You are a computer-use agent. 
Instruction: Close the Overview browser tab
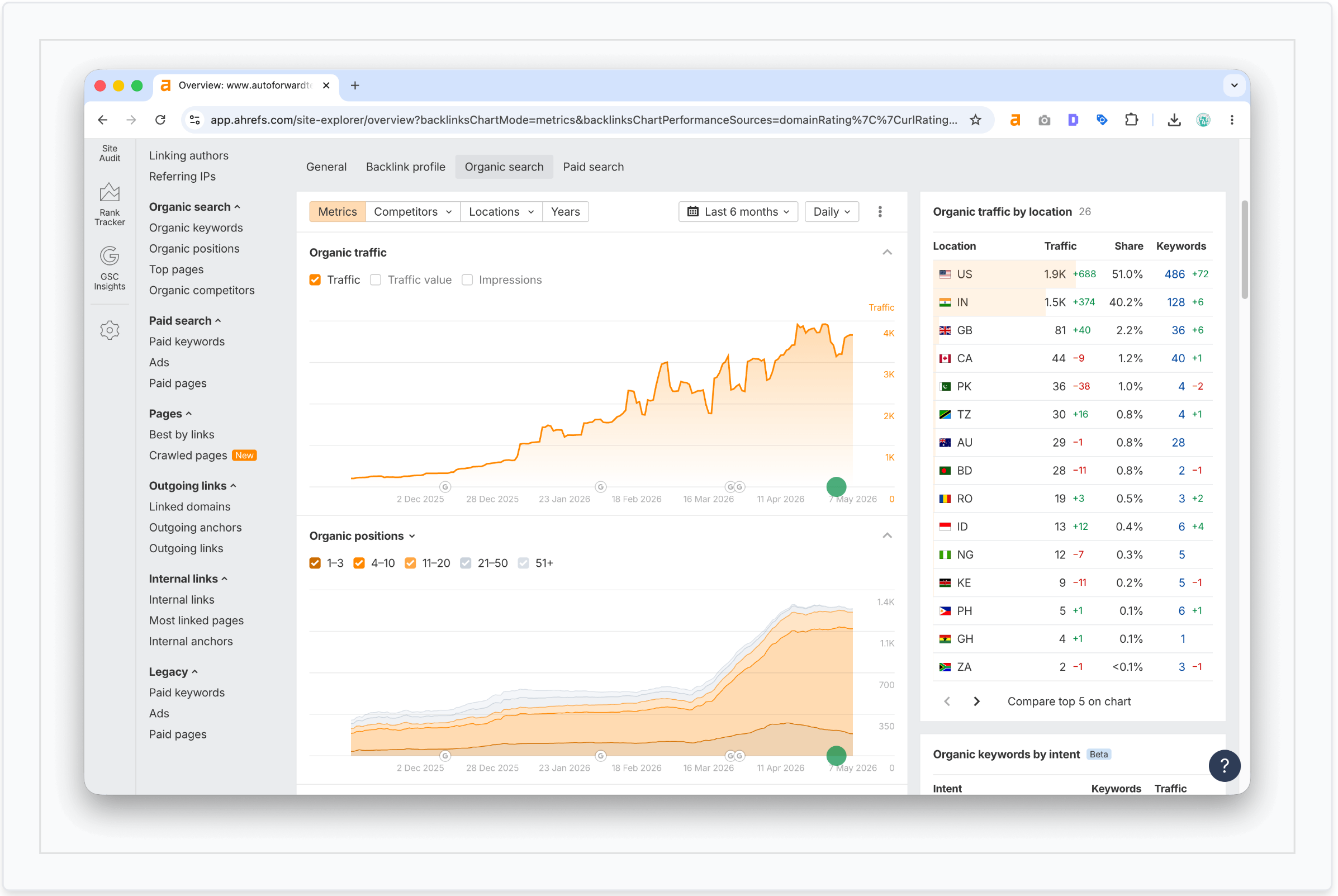[x=326, y=86]
